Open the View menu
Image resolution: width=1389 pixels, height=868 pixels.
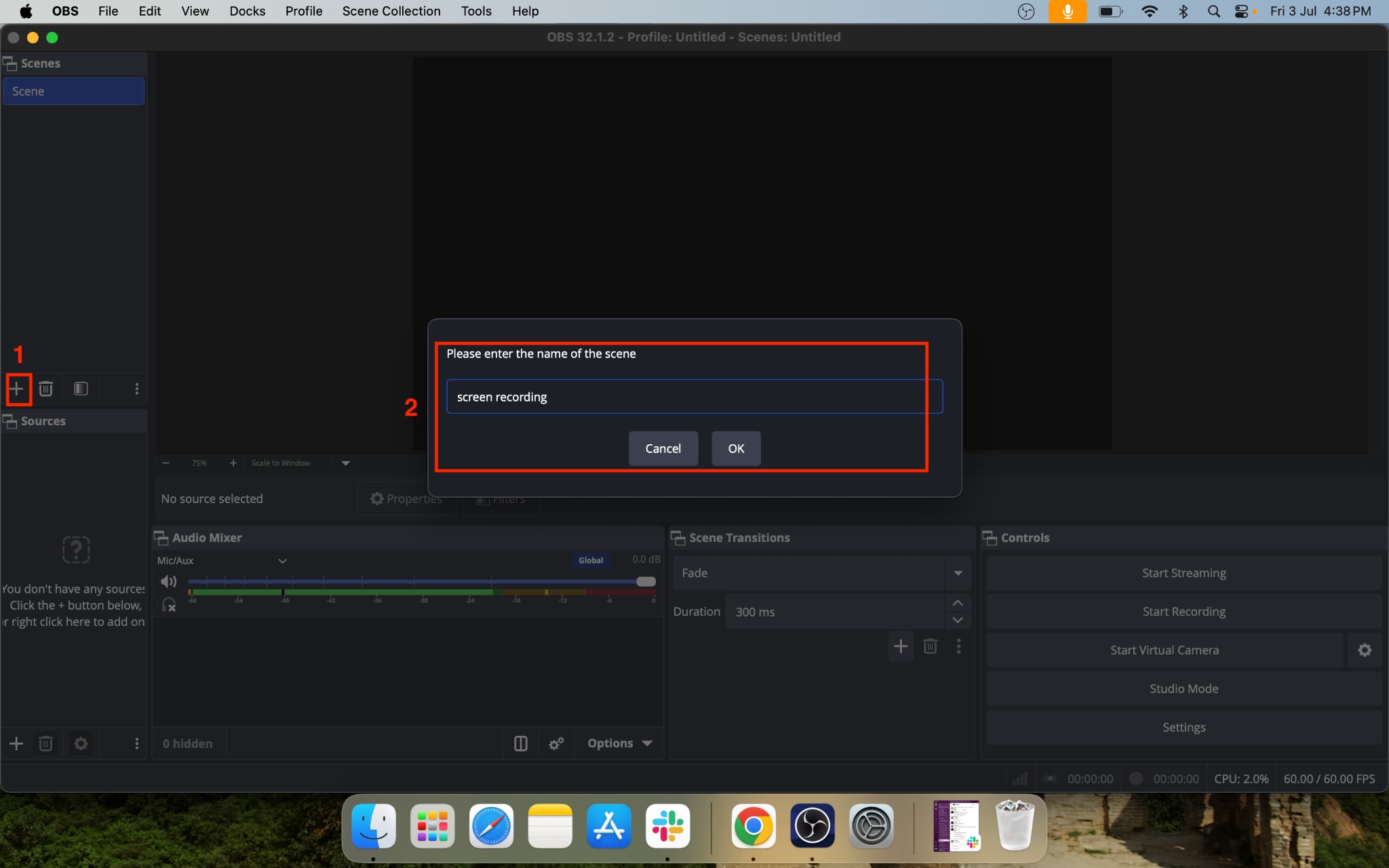(195, 12)
